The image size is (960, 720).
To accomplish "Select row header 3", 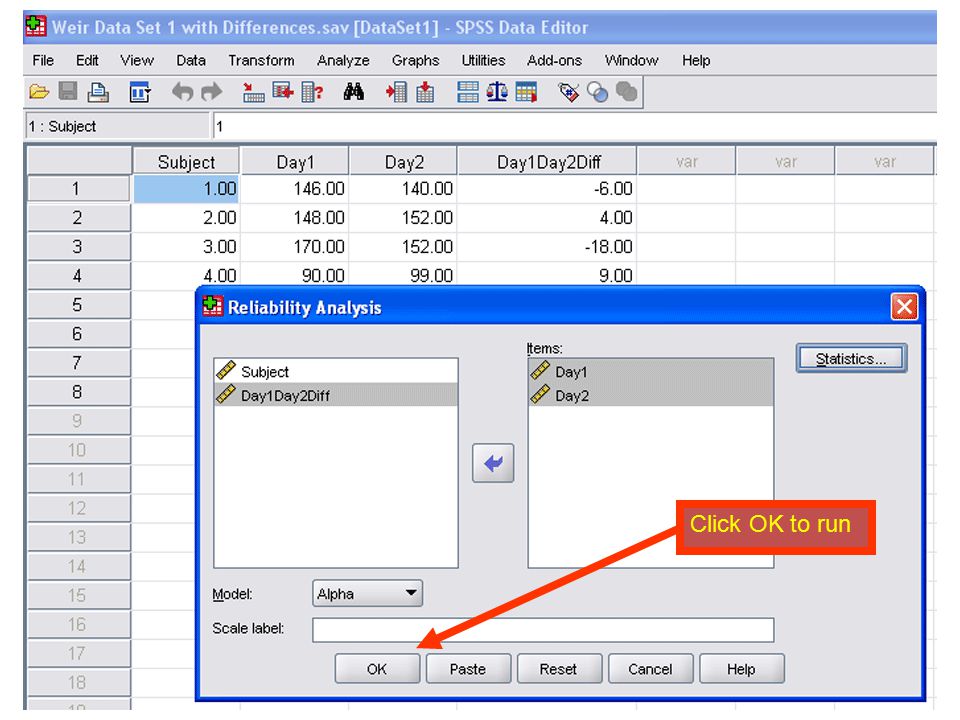I will 78,247.
